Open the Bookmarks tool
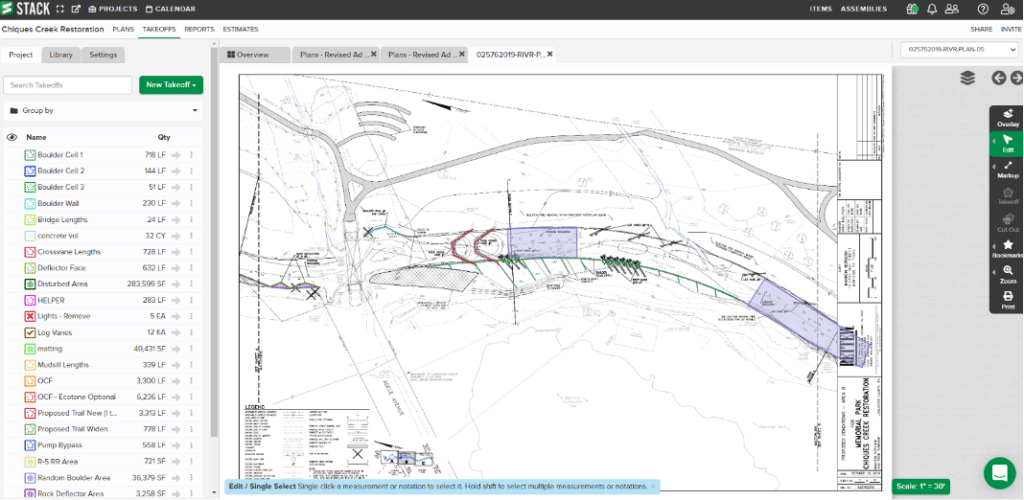 (x=1008, y=249)
